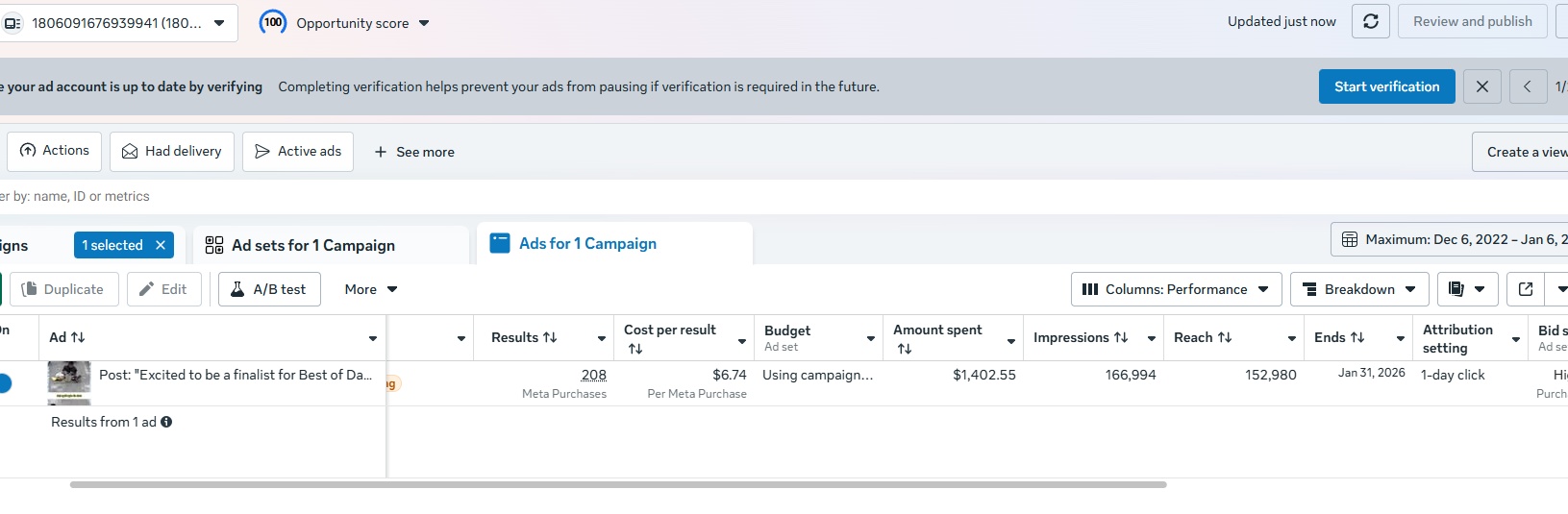The height and width of the screenshot is (514, 1568).
Task: Open the Breakdown dropdown
Action: pos(1357,289)
